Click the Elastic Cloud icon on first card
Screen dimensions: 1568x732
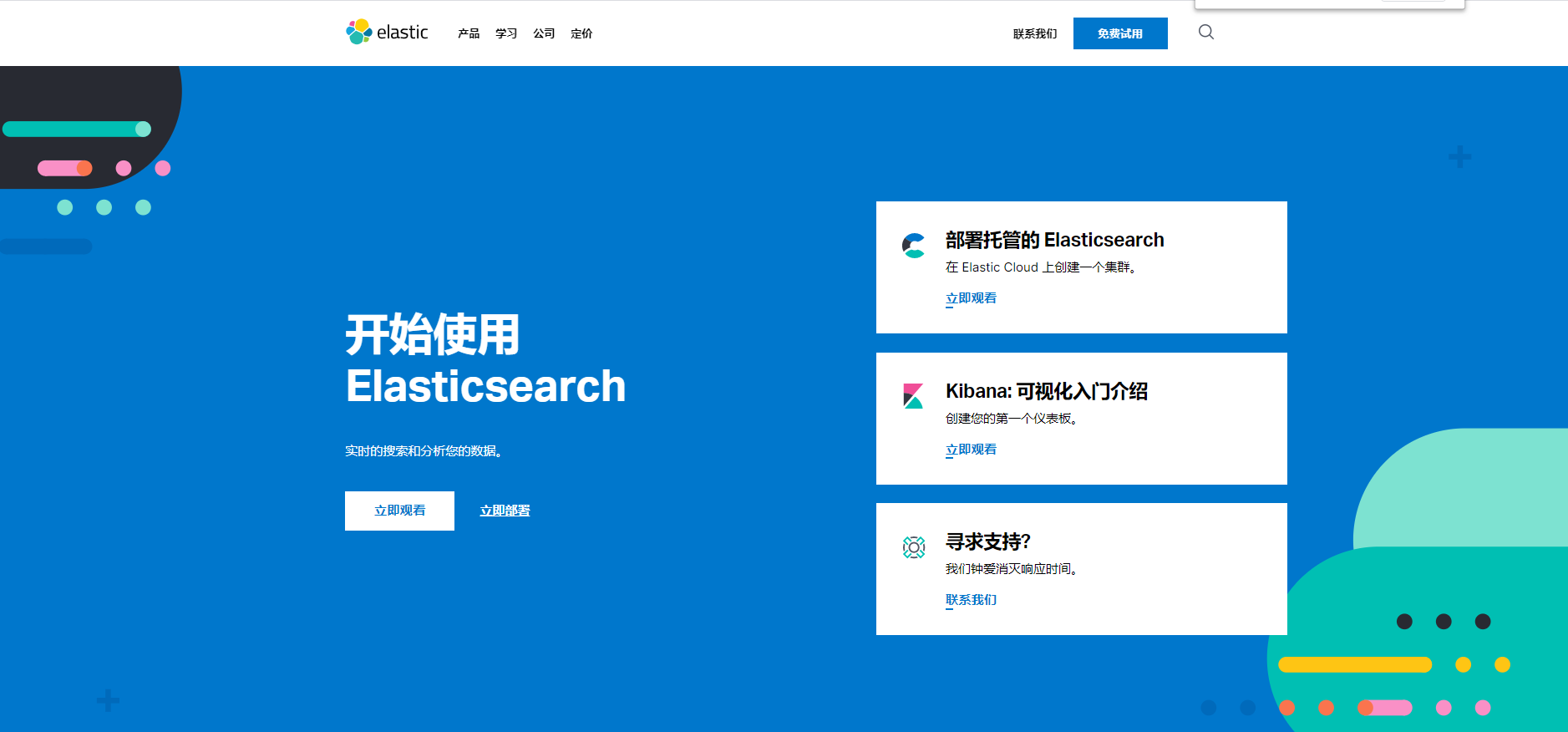[x=913, y=246]
